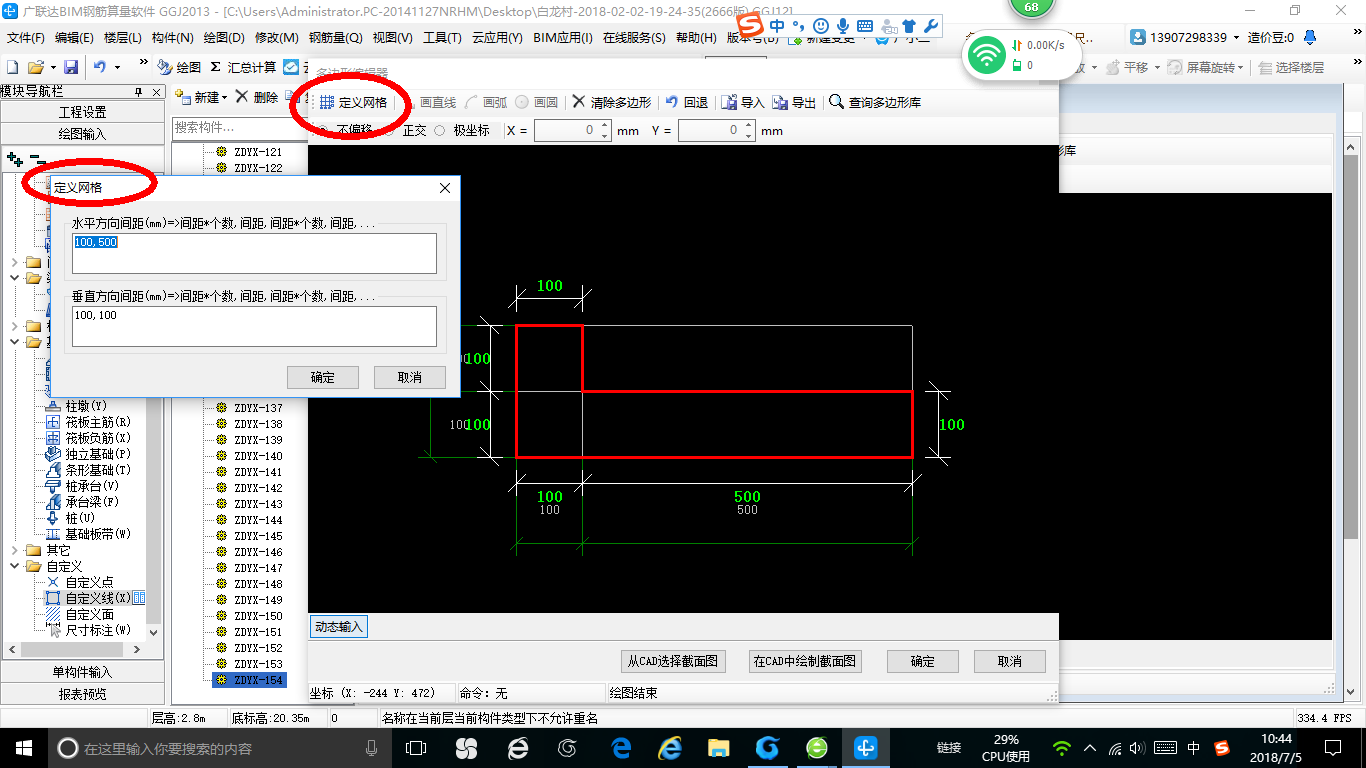This screenshot has width=1366, height=768.
Task: Click 从CAD选择截面图 button
Action: 673,661
